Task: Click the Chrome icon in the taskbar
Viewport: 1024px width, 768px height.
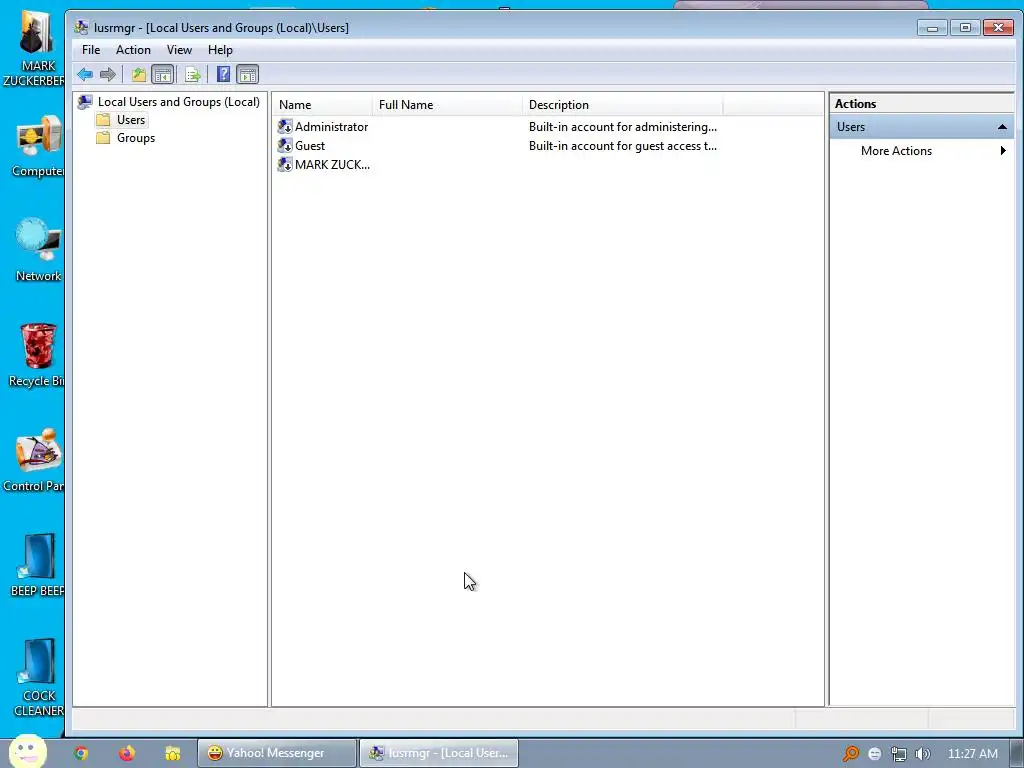Action: pyautogui.click(x=81, y=753)
